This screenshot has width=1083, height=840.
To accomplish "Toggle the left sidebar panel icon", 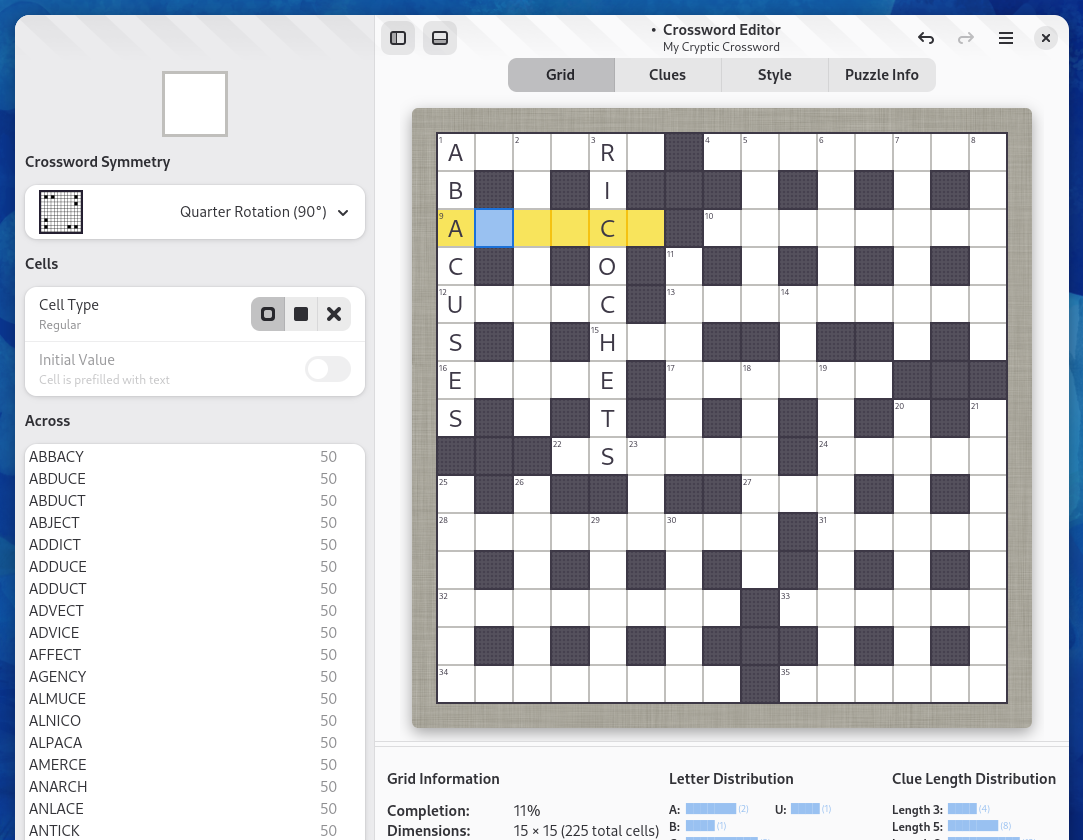I will [397, 37].
